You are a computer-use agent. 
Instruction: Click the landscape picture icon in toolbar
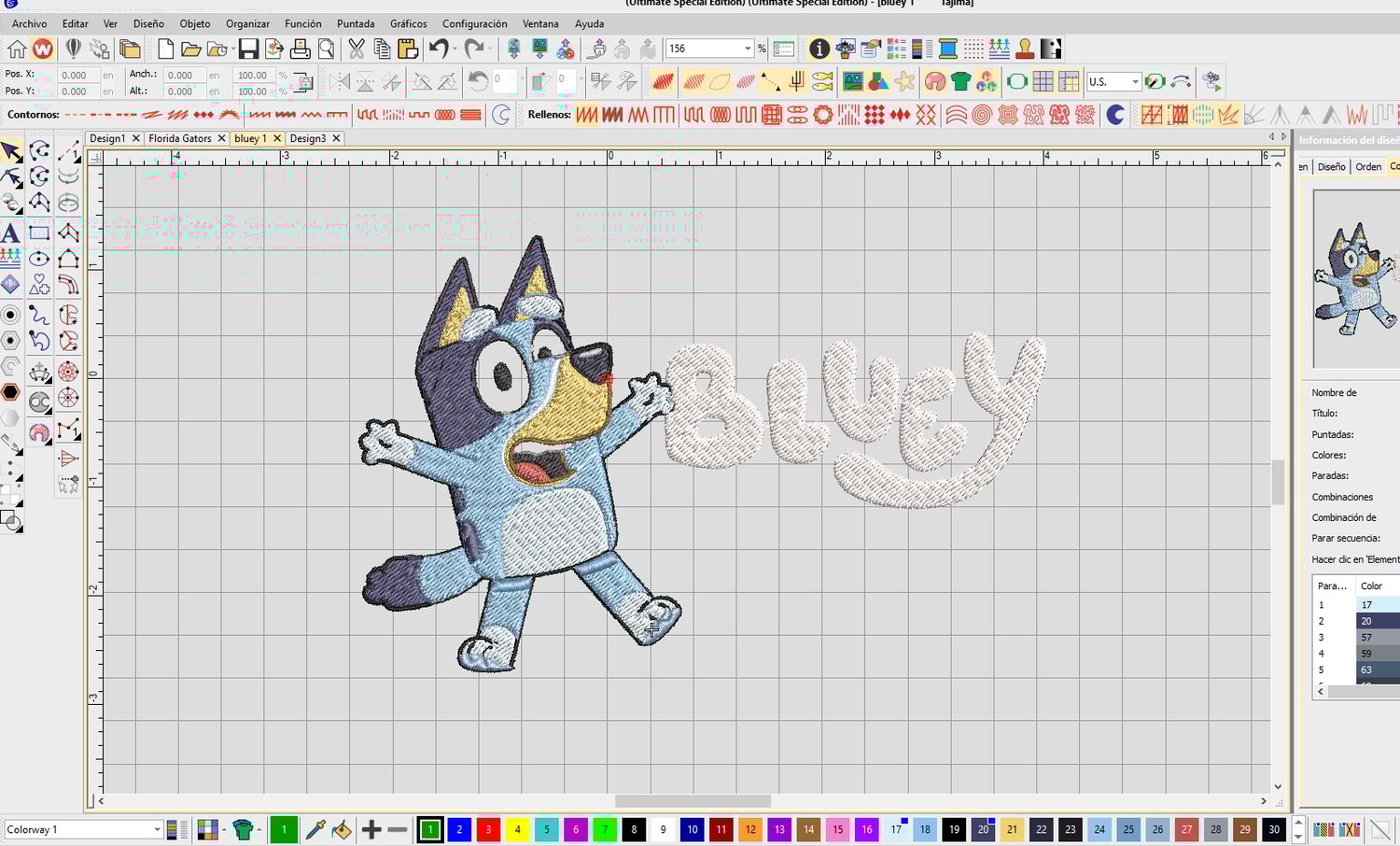point(852,82)
